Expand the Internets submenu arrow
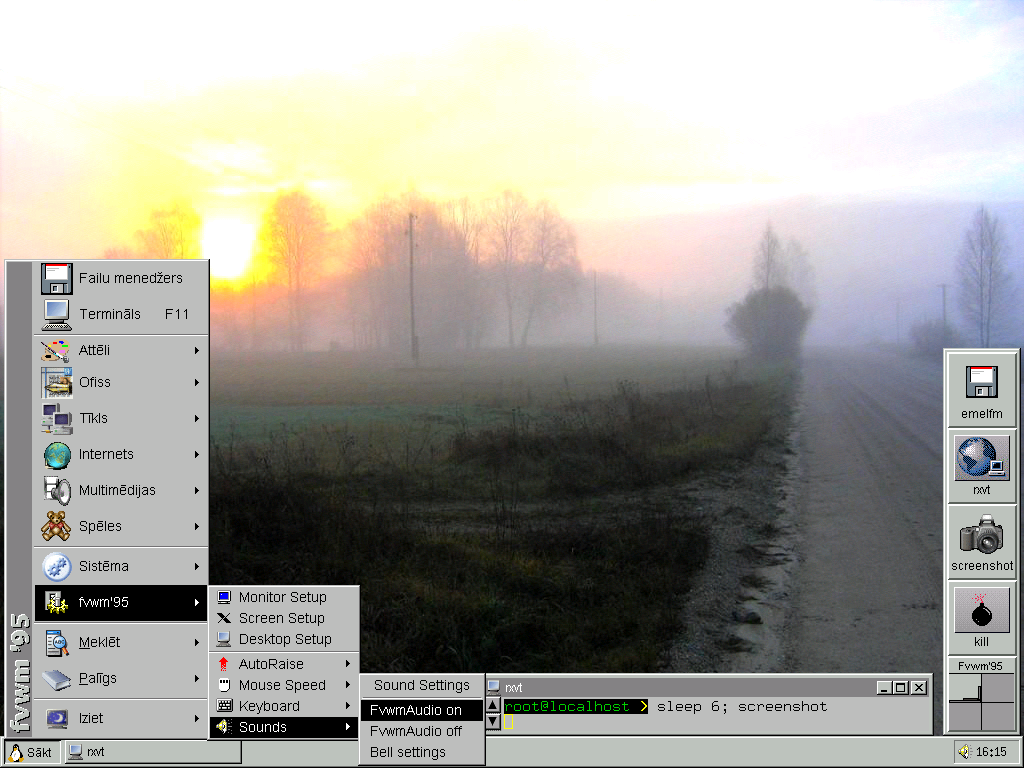The width and height of the screenshot is (1024, 768). 197,455
